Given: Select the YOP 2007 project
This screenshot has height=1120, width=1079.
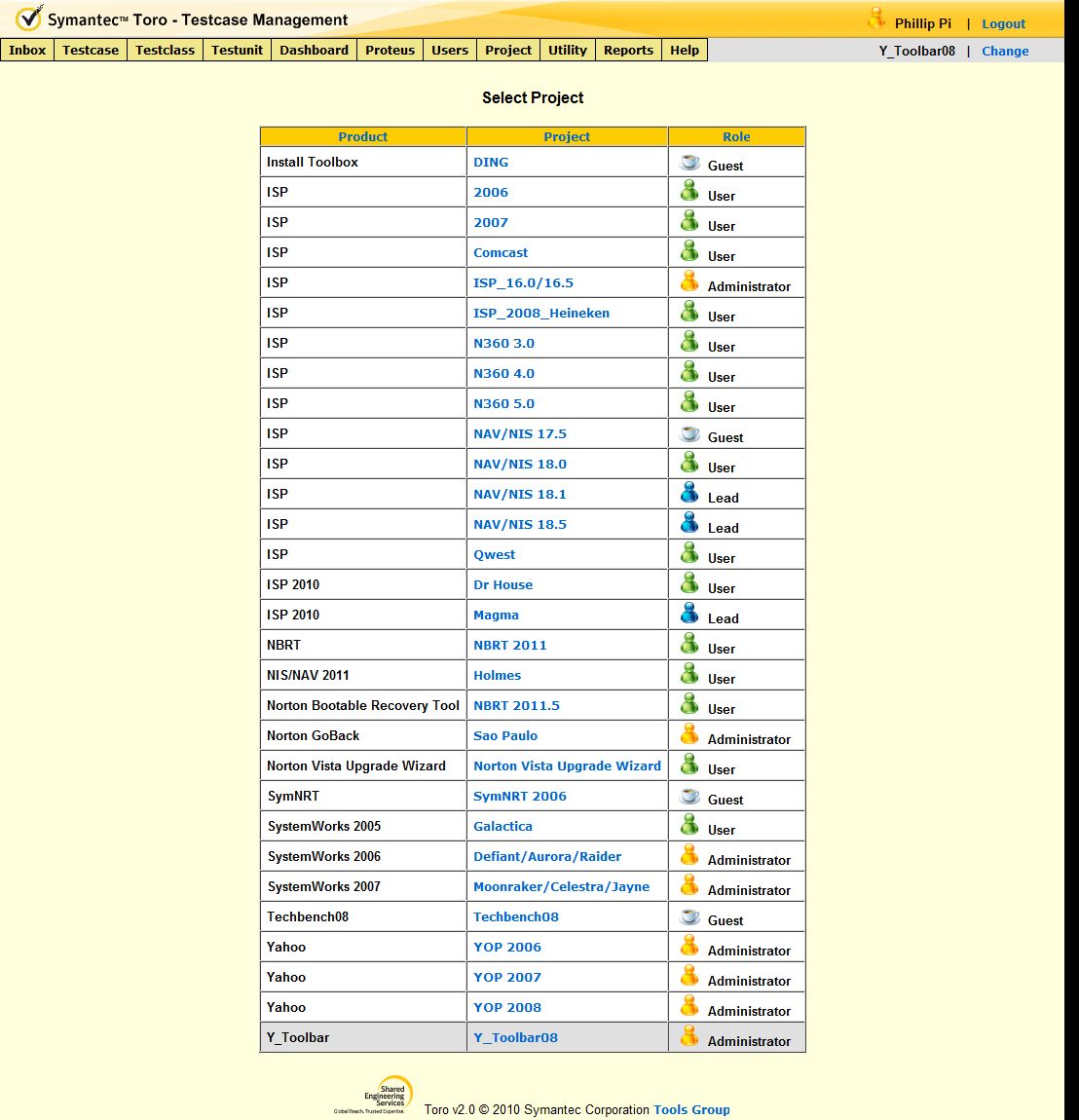Looking at the screenshot, I should 507,977.
